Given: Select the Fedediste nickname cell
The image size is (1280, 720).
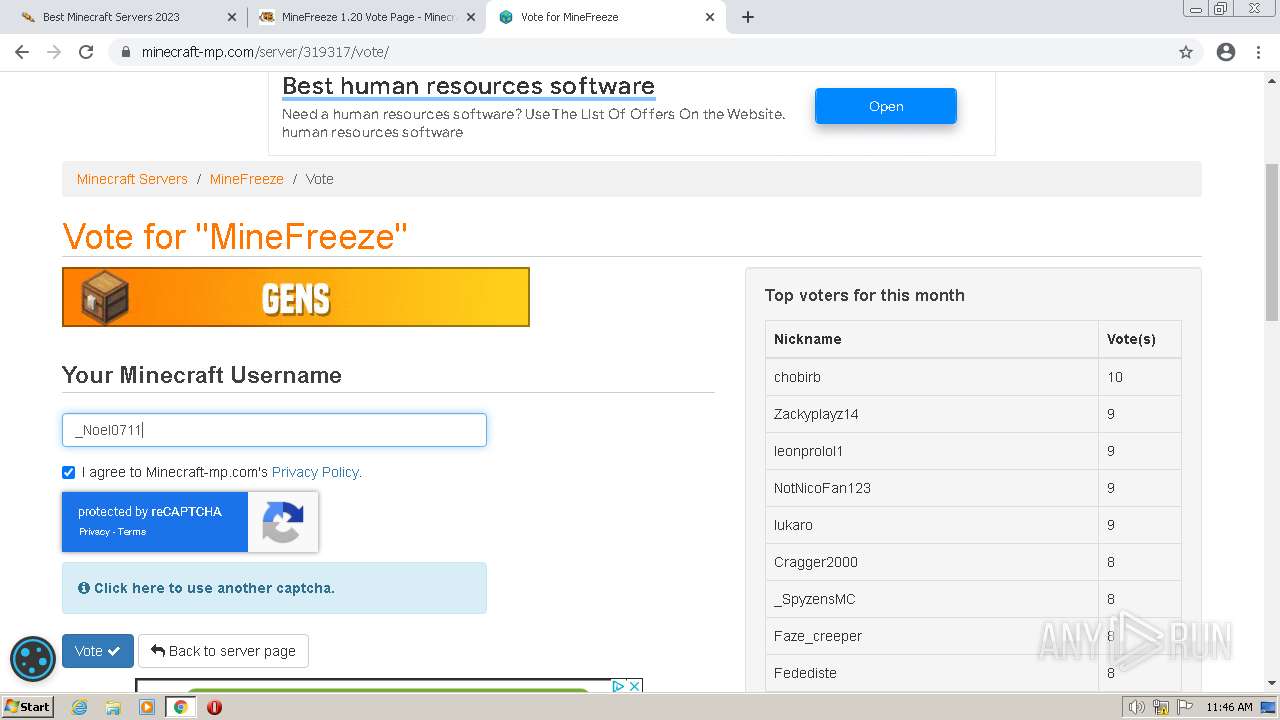Looking at the screenshot, I should coord(932,673).
